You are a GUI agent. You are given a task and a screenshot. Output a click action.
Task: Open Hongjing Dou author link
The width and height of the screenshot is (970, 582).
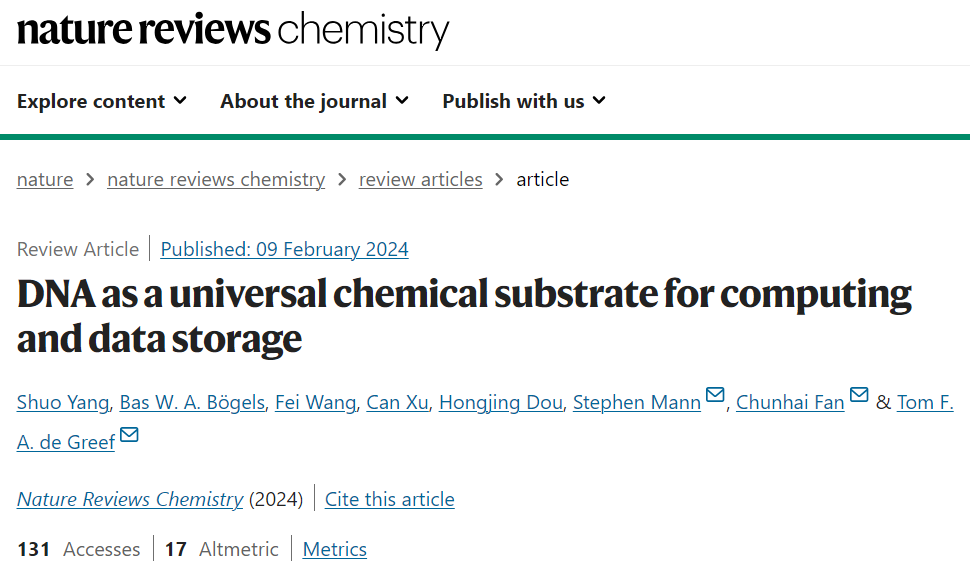501,403
